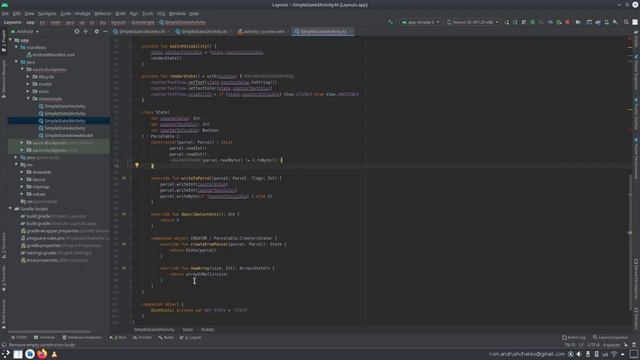
Task: Collapse the manifests folder
Action: (16, 47)
